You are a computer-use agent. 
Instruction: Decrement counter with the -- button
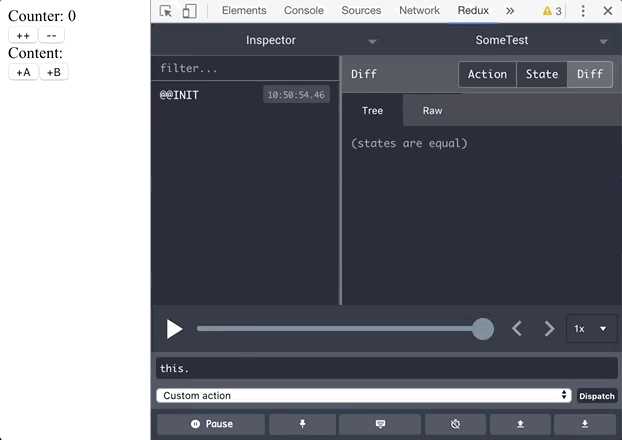point(52,35)
